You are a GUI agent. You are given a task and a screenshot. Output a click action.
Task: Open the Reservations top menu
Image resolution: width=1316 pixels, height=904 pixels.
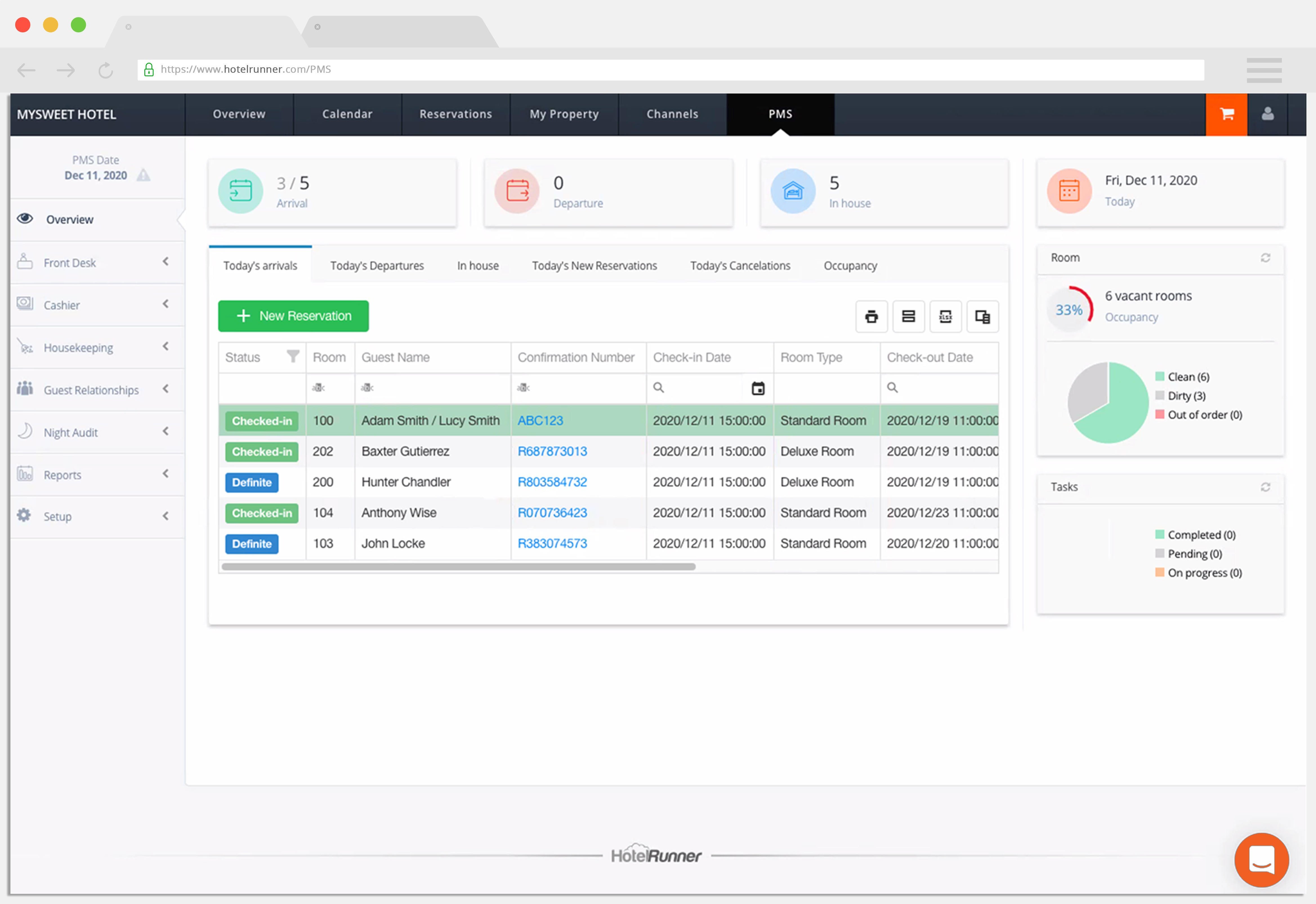pos(455,114)
